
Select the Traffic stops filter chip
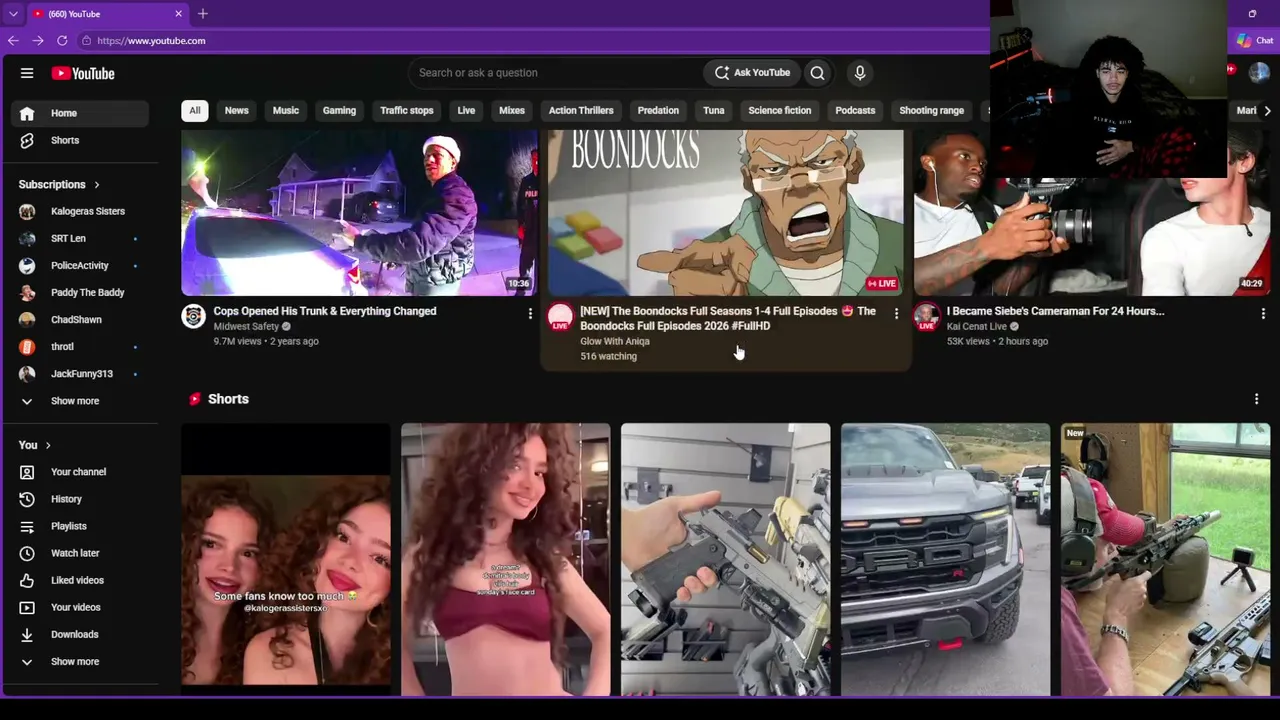click(407, 110)
